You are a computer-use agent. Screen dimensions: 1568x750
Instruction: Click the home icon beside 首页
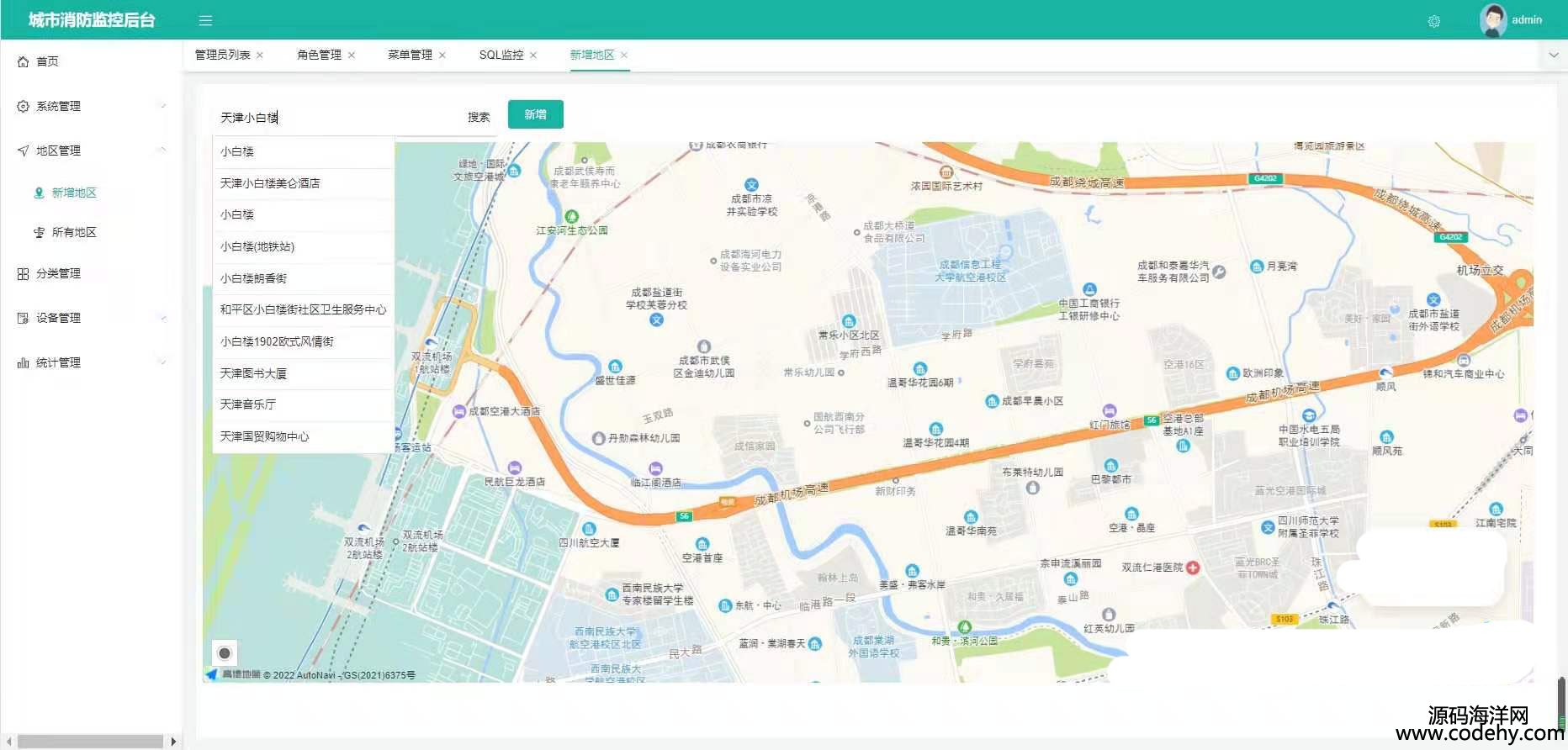(x=23, y=61)
